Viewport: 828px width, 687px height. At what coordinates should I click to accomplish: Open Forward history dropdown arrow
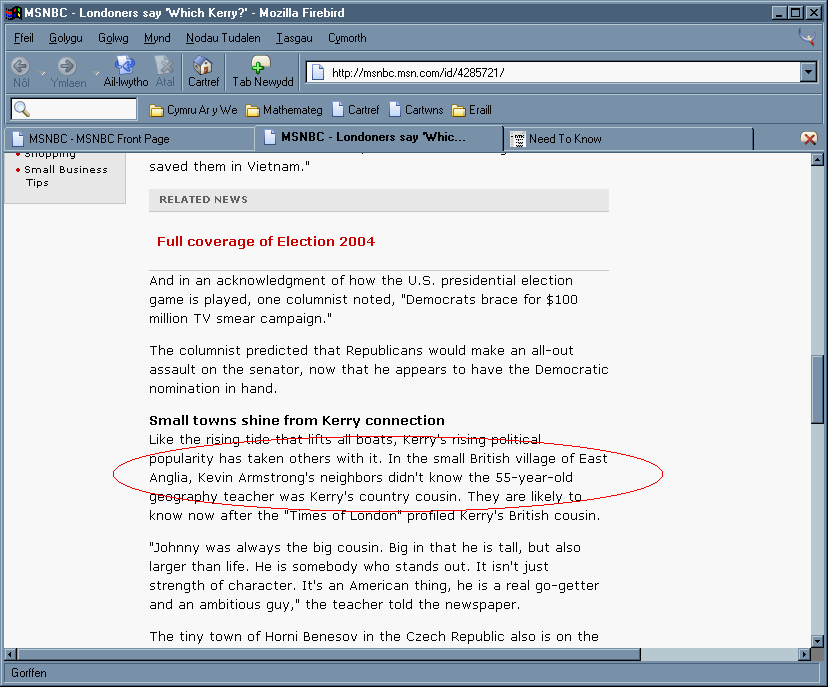[96, 73]
